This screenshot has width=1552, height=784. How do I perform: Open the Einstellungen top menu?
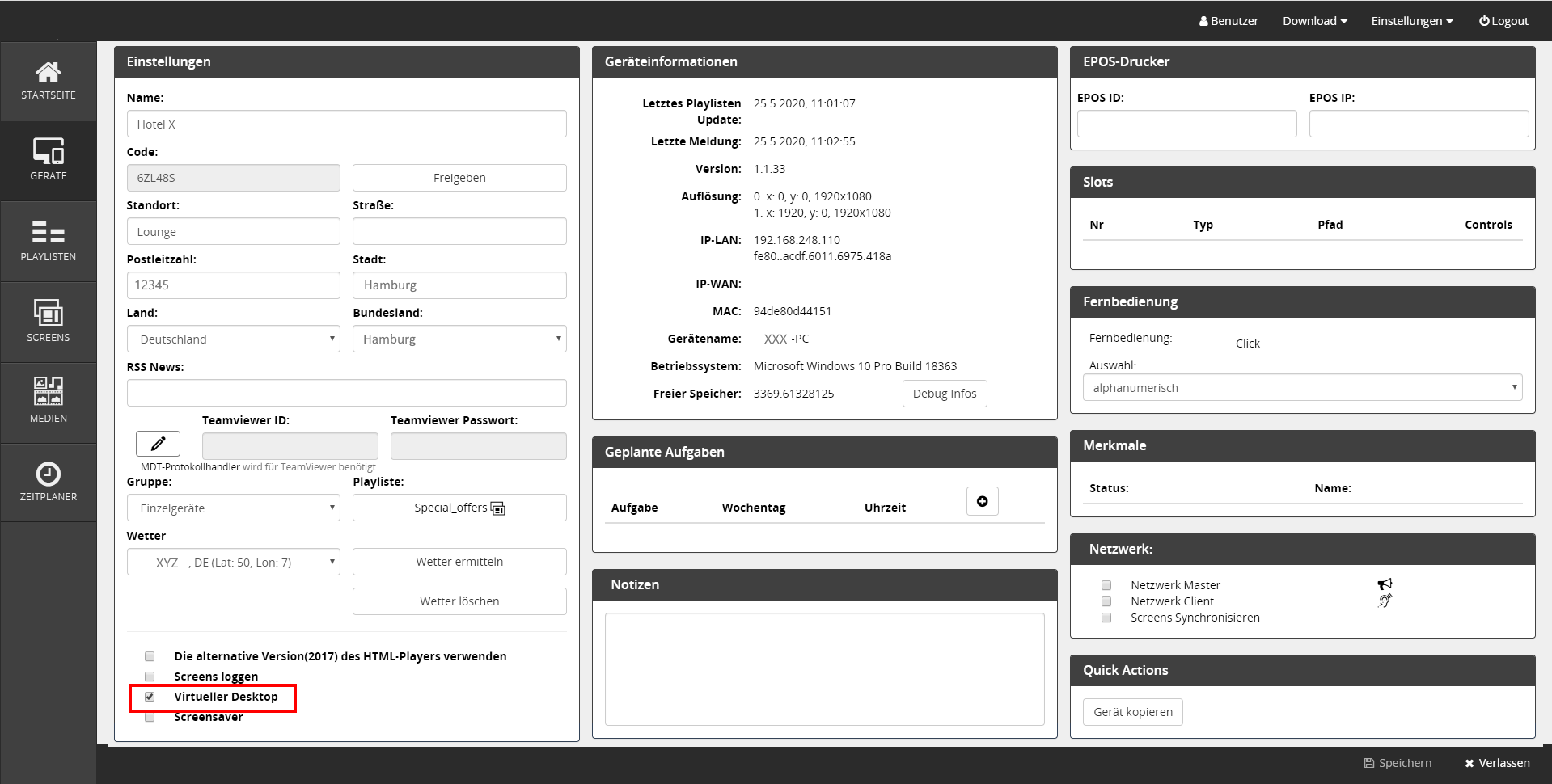pos(1411,21)
